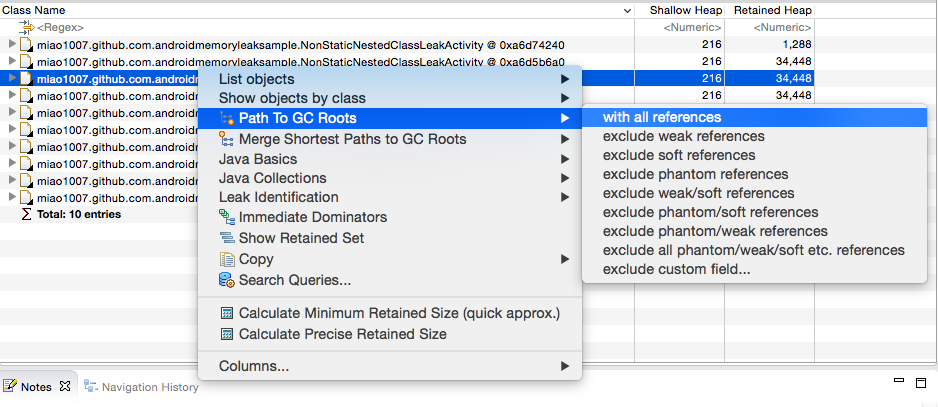The width and height of the screenshot is (938, 407).
Task: Click the Show Retained Set icon
Action: coord(227,238)
